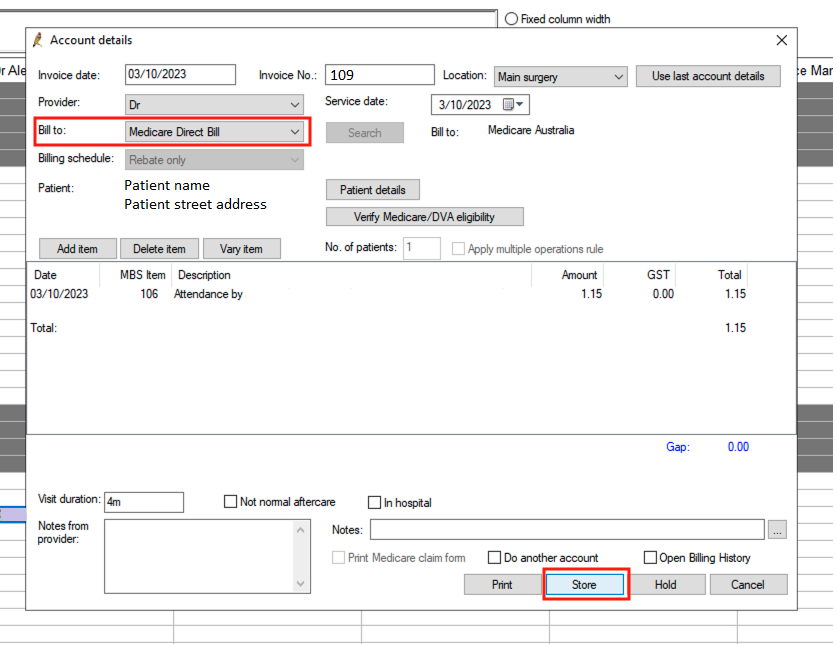Click Use last account details
This screenshot has height=646, width=837.
(708, 77)
